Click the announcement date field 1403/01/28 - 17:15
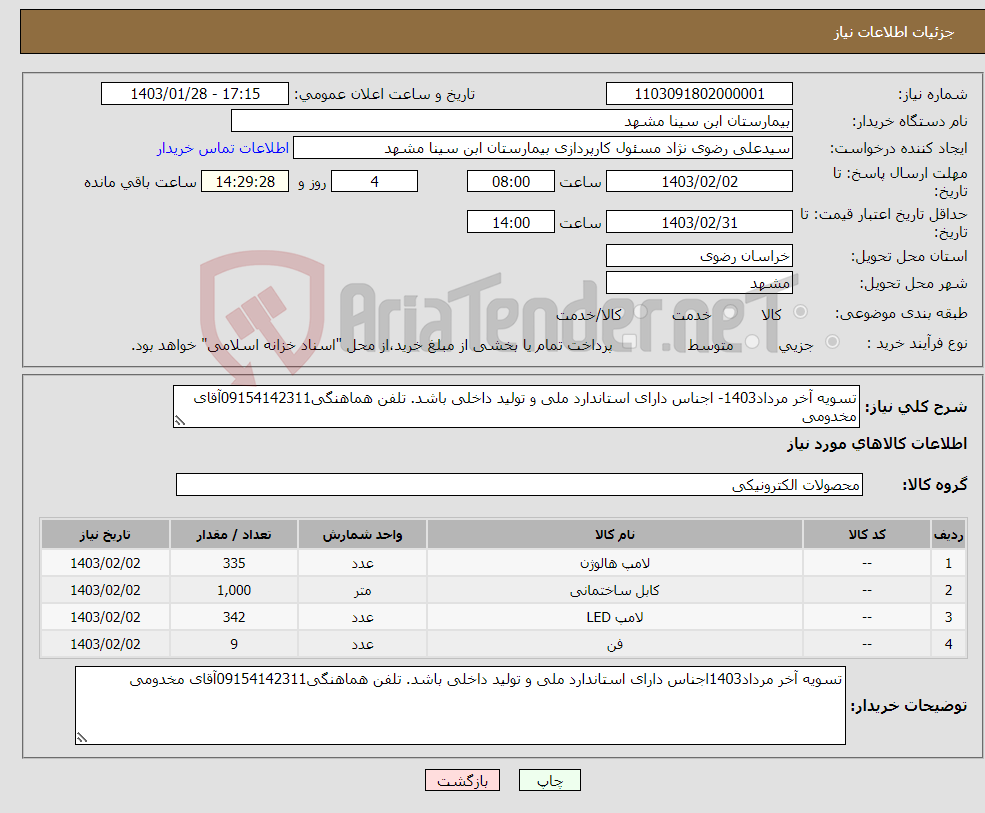The height and width of the screenshot is (813, 985). 195,94
